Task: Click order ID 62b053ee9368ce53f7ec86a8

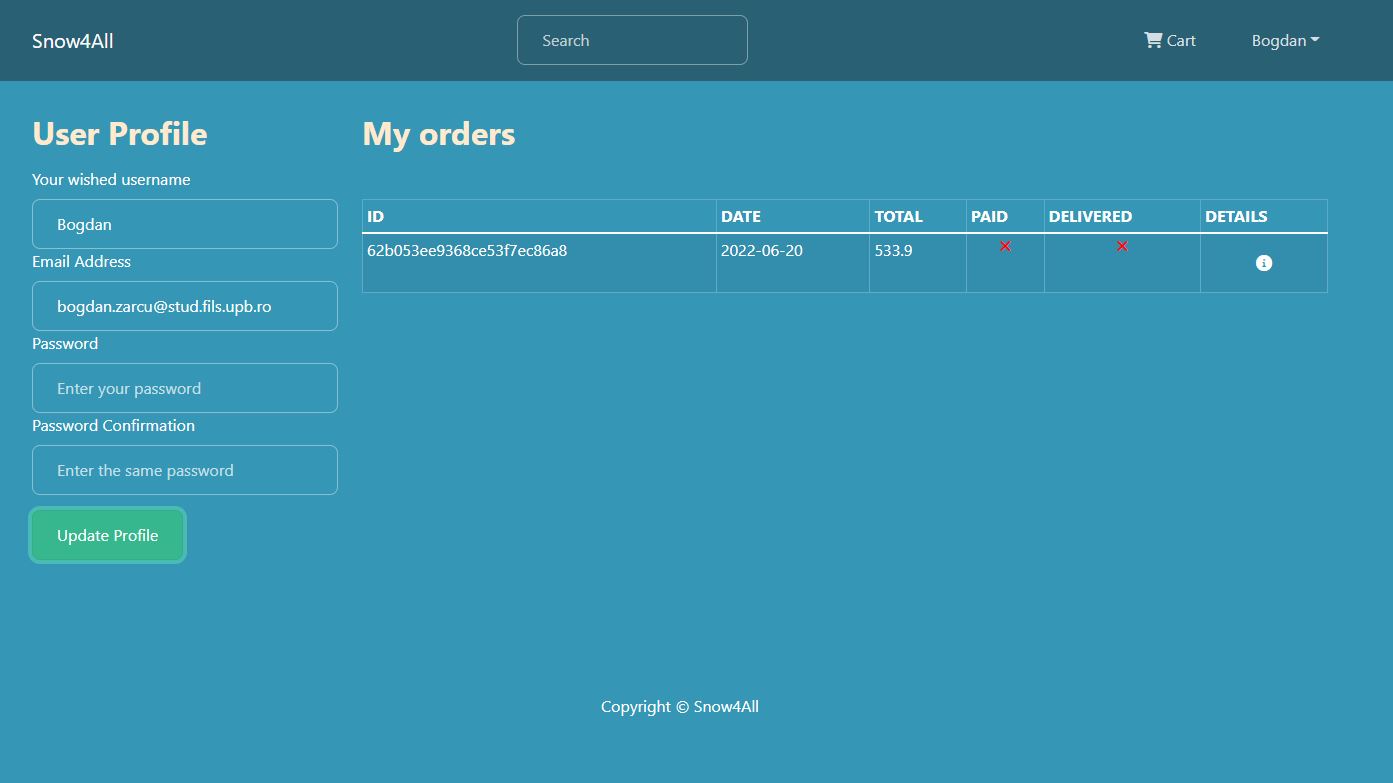Action: pyautogui.click(x=466, y=250)
